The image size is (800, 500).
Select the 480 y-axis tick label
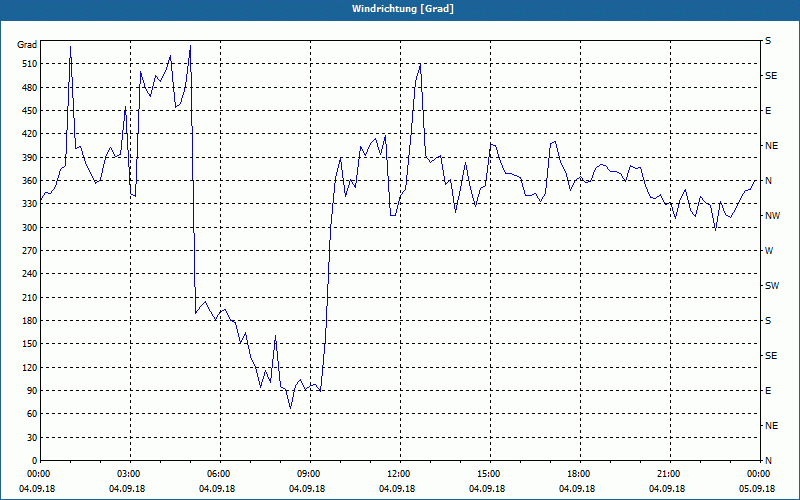click(30, 88)
